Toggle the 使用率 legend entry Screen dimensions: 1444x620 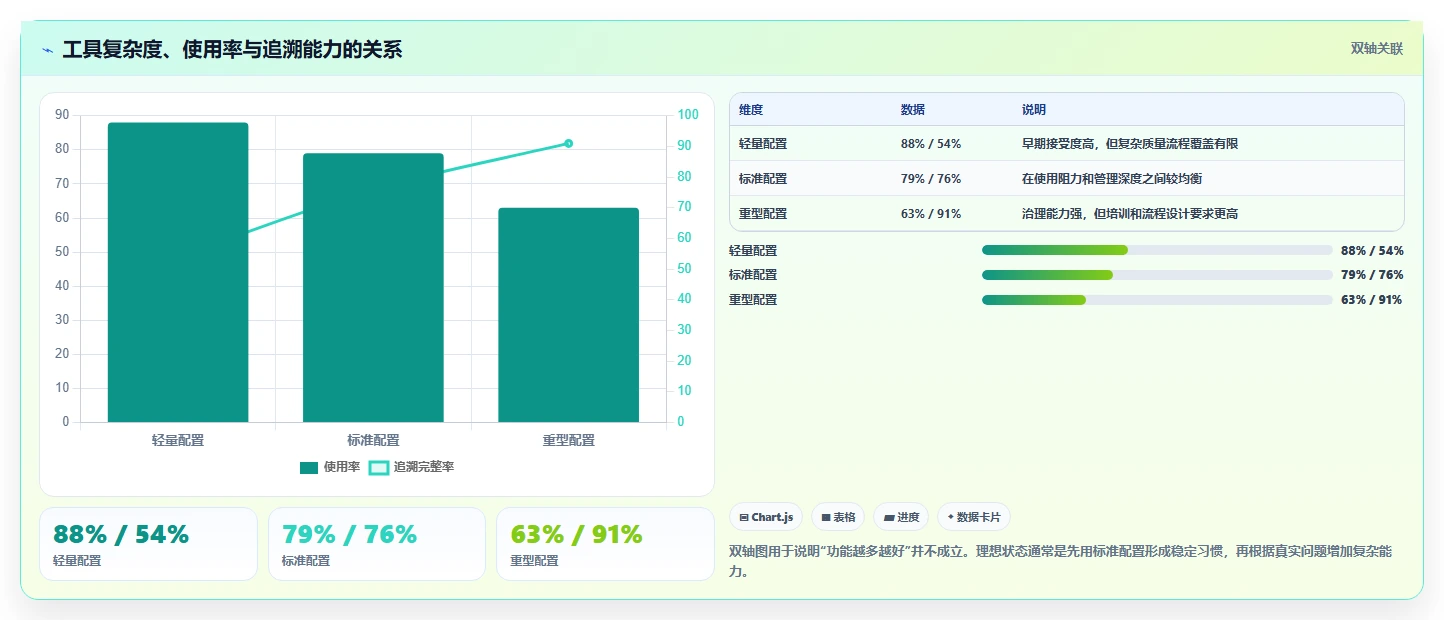[x=330, y=467]
